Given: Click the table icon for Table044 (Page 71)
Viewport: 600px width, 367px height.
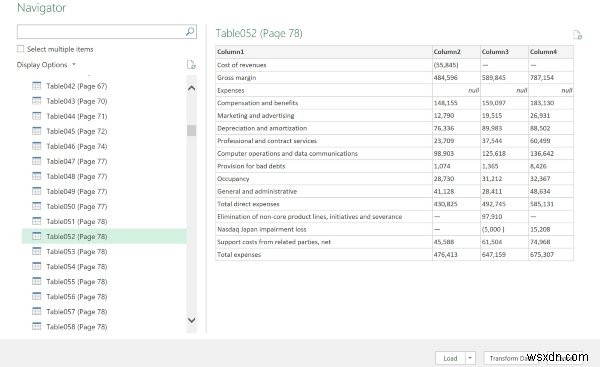Looking at the screenshot, I should 37,116.
